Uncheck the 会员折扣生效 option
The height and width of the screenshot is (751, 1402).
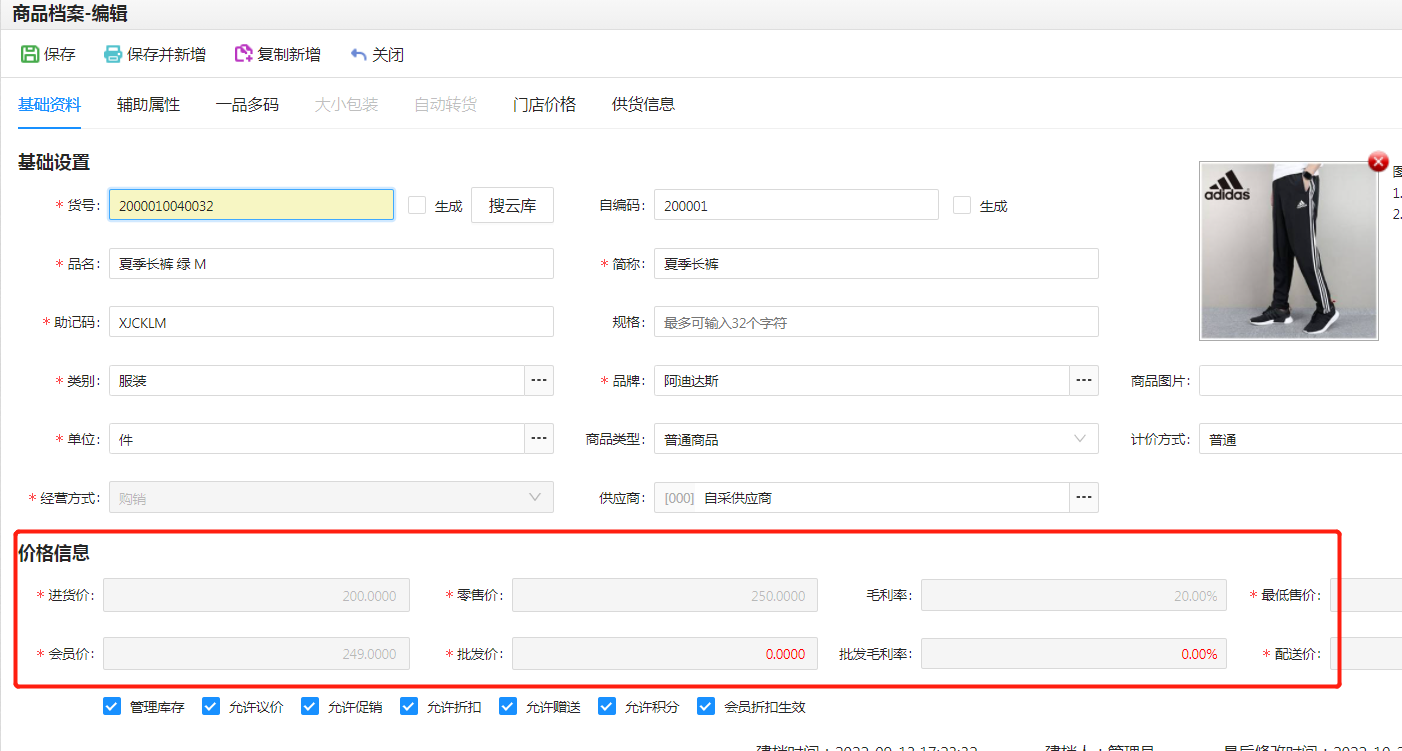click(x=706, y=706)
